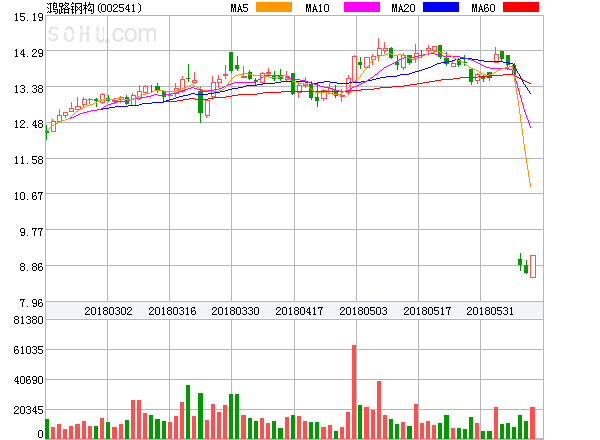The height and width of the screenshot is (440, 600).
Task: Click the 61035 volume axis label
Action: 29,350
